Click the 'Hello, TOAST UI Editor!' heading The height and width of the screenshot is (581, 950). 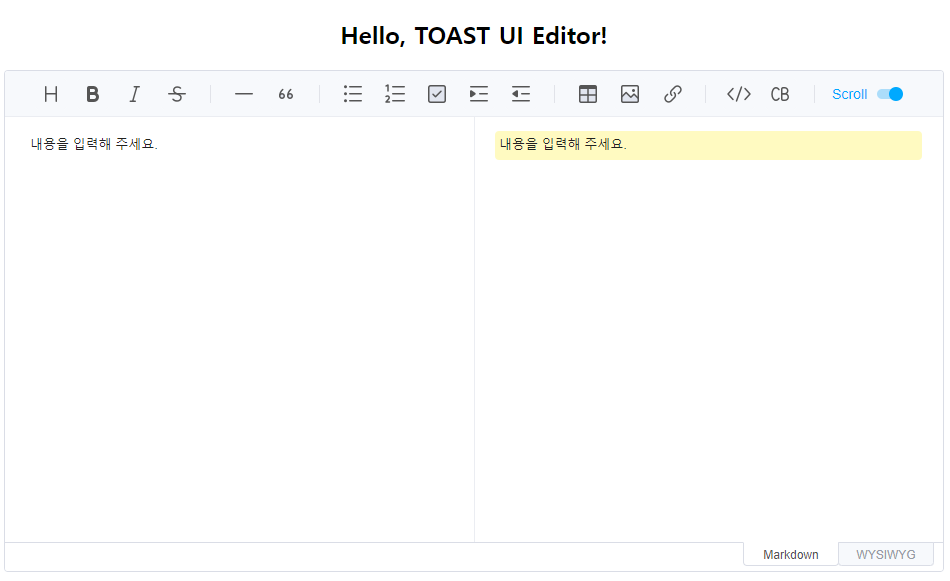pyautogui.click(x=474, y=36)
